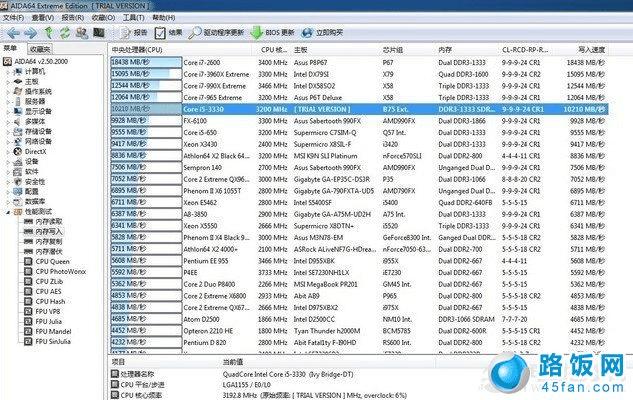Screen dimensions: 633x400
Task: Click the CPU 平台/步进 detail row icon
Action: coord(115,385)
